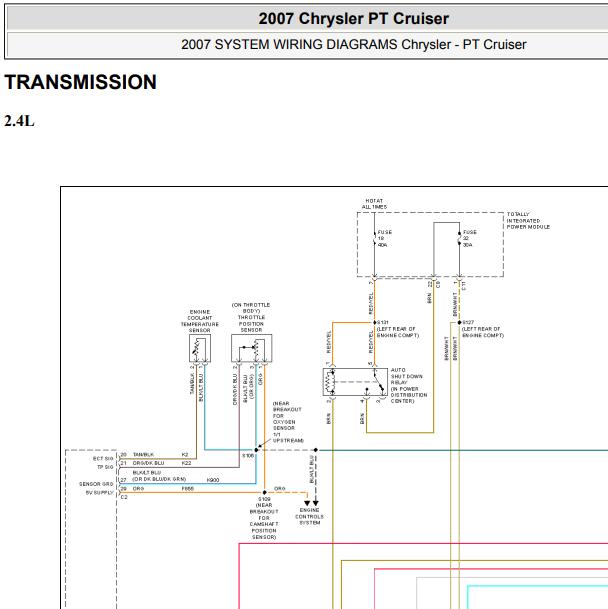Click the "ORG/DK BLU" wire label at pin 21
Screen dimensions: 608x609
[148, 463]
